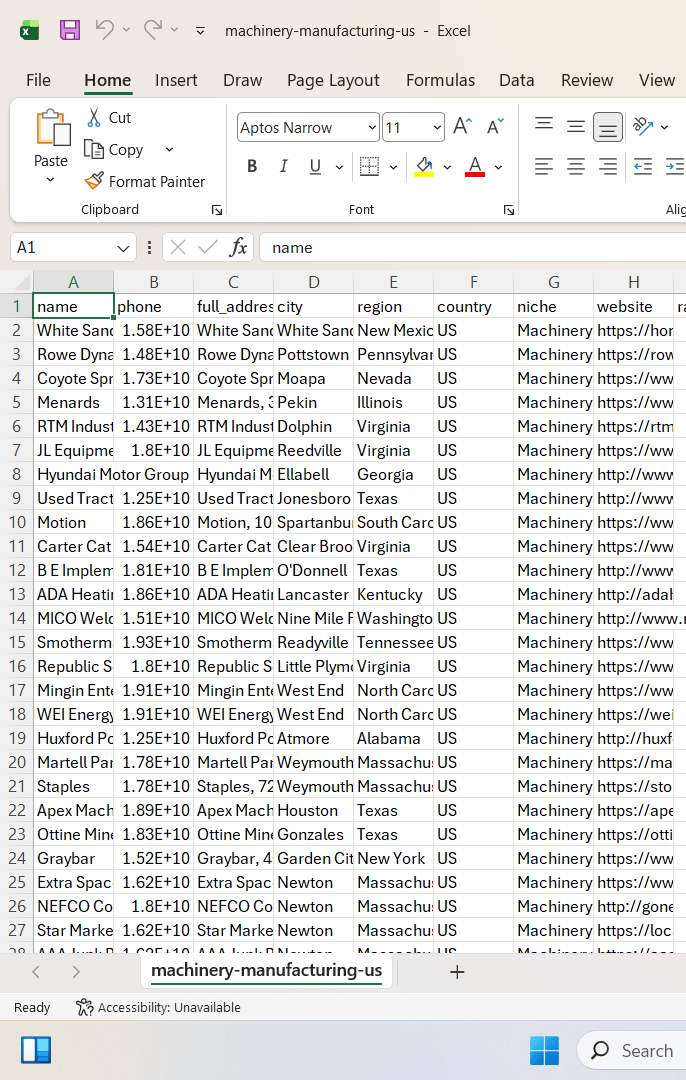Open the Customize Quick Access Toolbar menu
Screen dimensions: 686x1080
coord(200,30)
